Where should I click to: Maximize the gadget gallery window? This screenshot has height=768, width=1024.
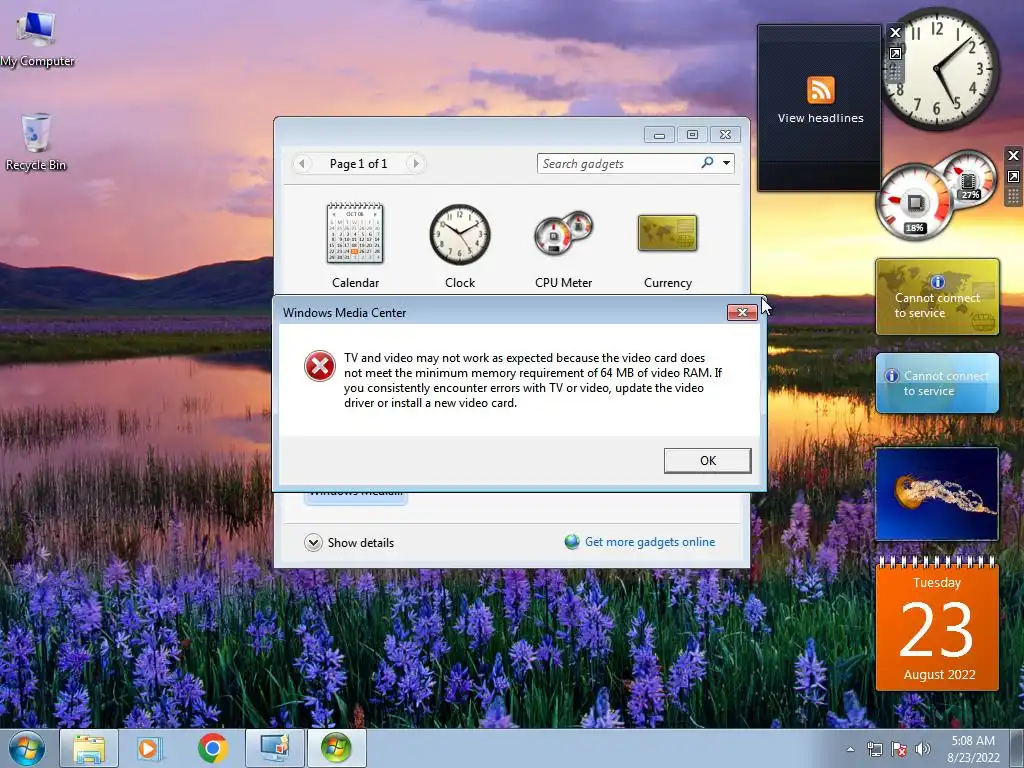[692, 135]
